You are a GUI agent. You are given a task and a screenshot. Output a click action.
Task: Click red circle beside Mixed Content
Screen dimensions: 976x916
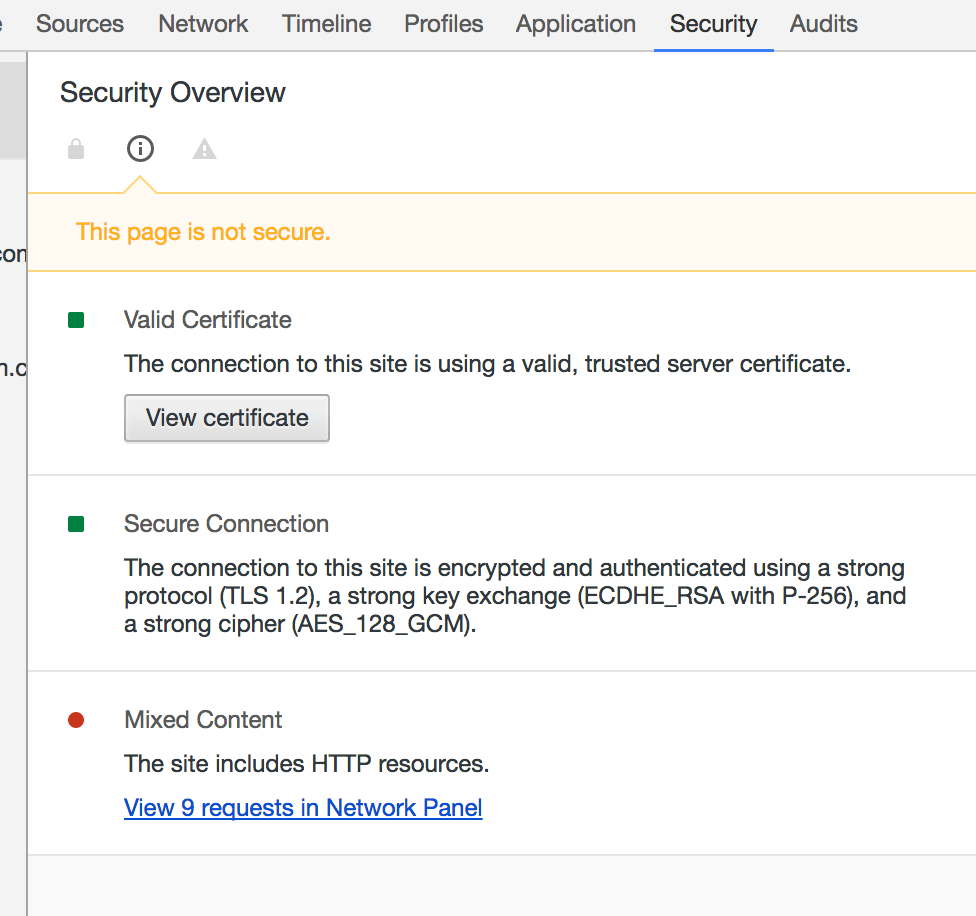pos(76,720)
